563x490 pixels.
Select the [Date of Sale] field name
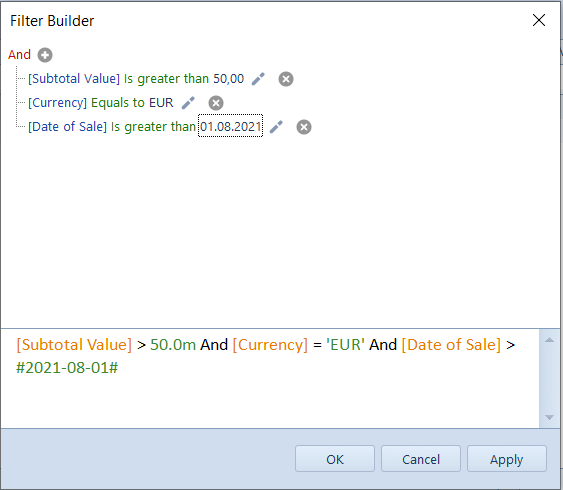[x=68, y=127]
